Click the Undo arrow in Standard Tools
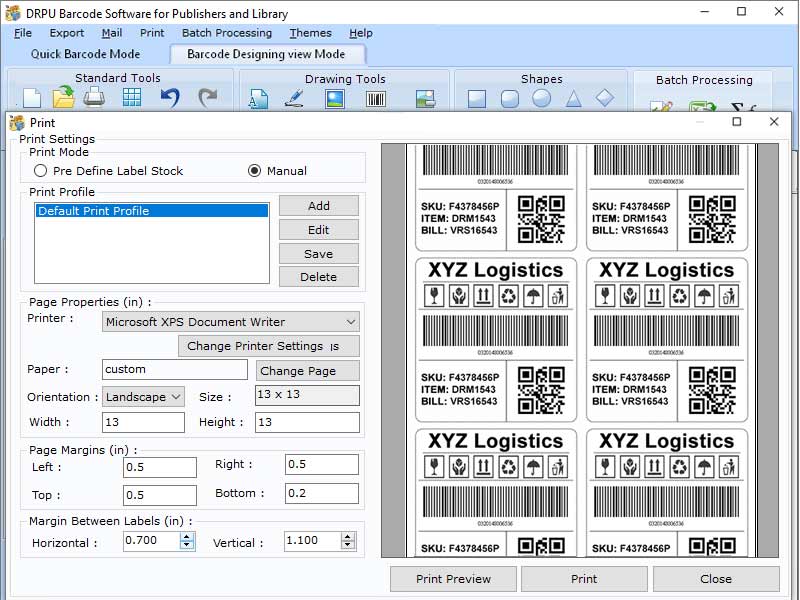This screenshot has height=600, width=800. (x=169, y=96)
